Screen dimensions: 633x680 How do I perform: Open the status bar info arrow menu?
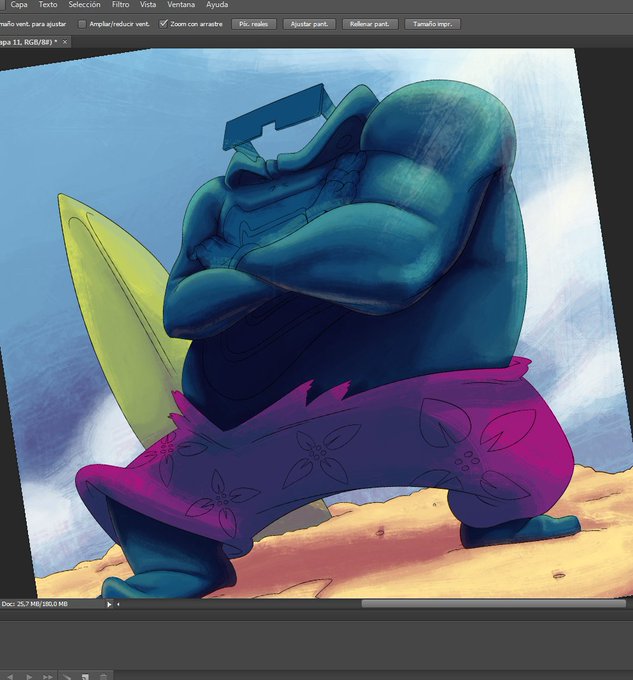(109, 604)
